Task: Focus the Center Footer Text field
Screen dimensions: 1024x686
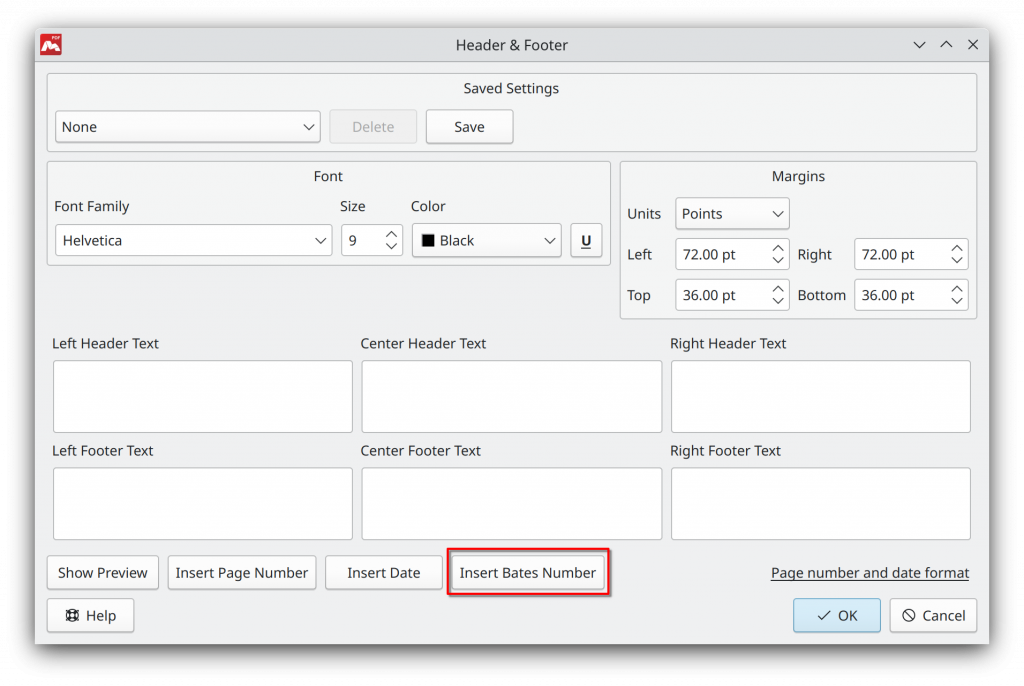Action: [x=511, y=504]
